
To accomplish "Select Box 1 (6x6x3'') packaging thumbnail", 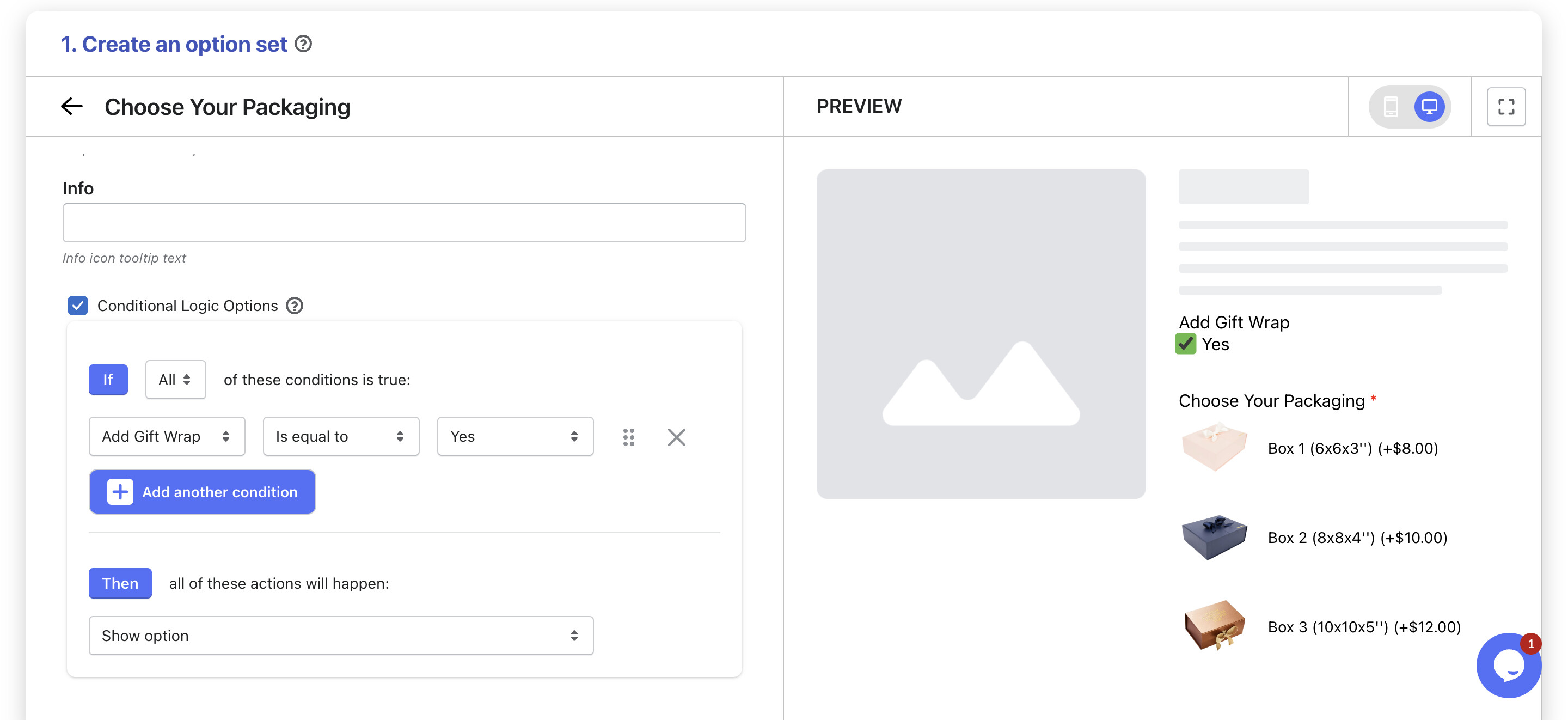I will (1214, 448).
